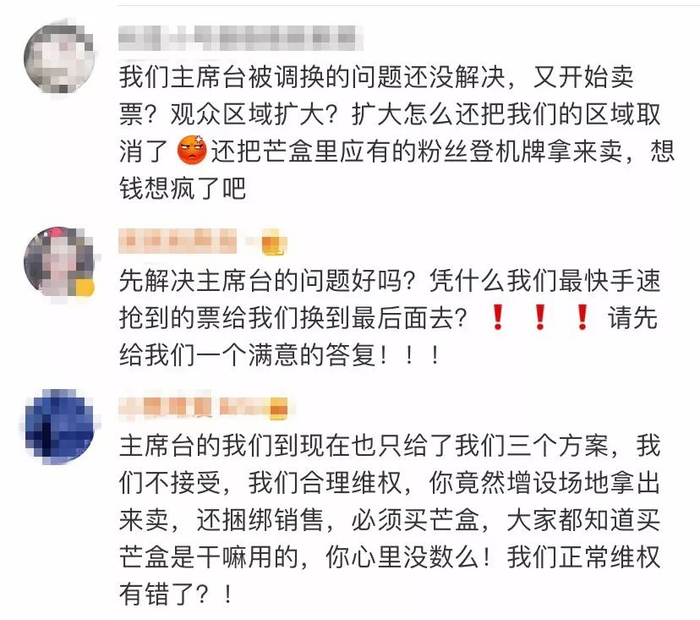Screen dimensions: 700x620
Task: Open the third commenter's orange blurred username
Action: click(193, 408)
